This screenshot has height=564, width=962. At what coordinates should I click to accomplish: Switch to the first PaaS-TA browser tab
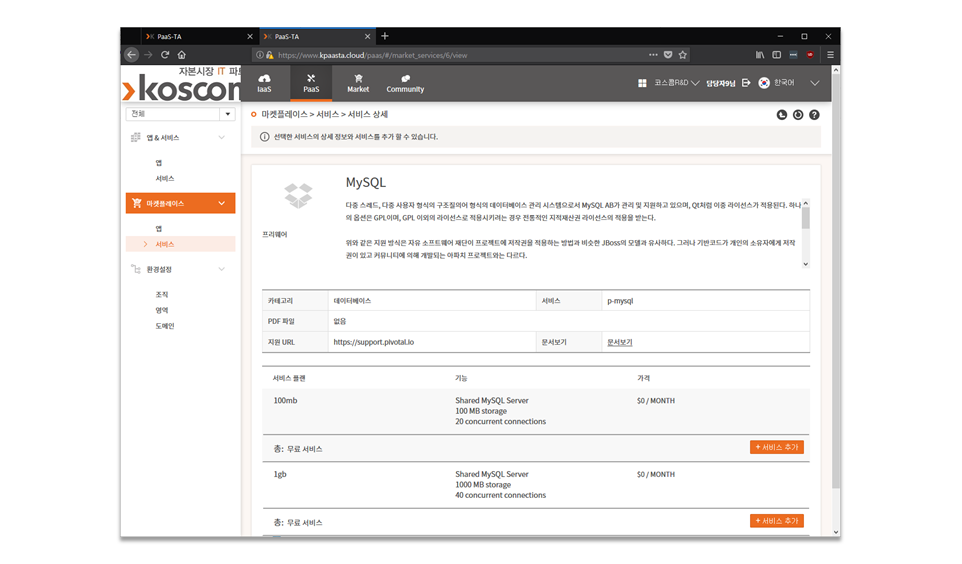coord(196,36)
